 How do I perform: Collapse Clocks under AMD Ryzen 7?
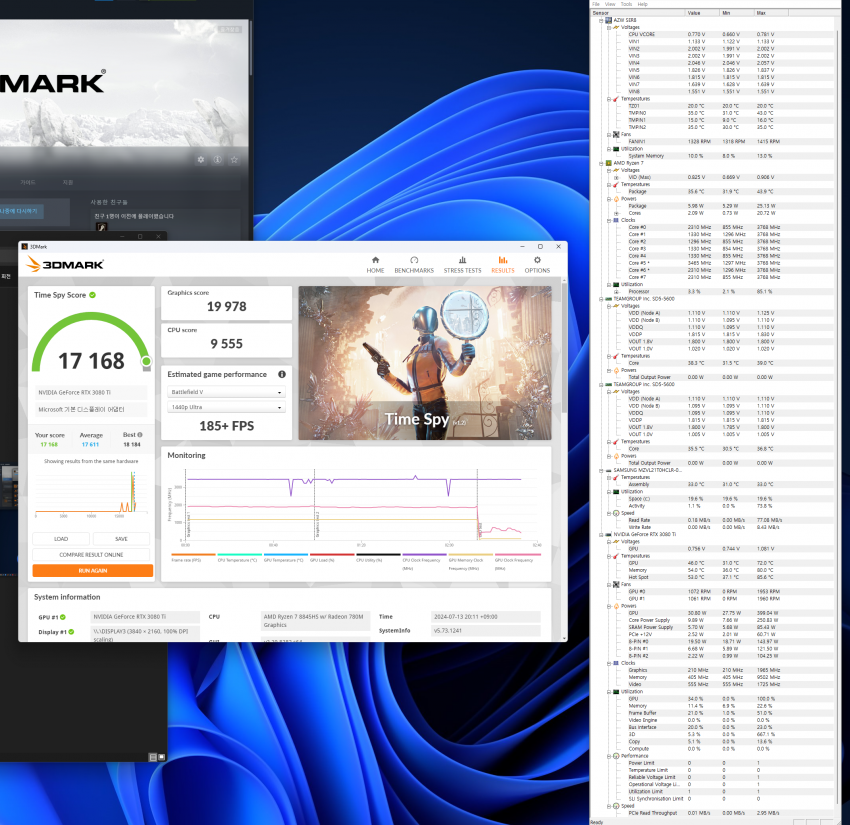[x=609, y=220]
